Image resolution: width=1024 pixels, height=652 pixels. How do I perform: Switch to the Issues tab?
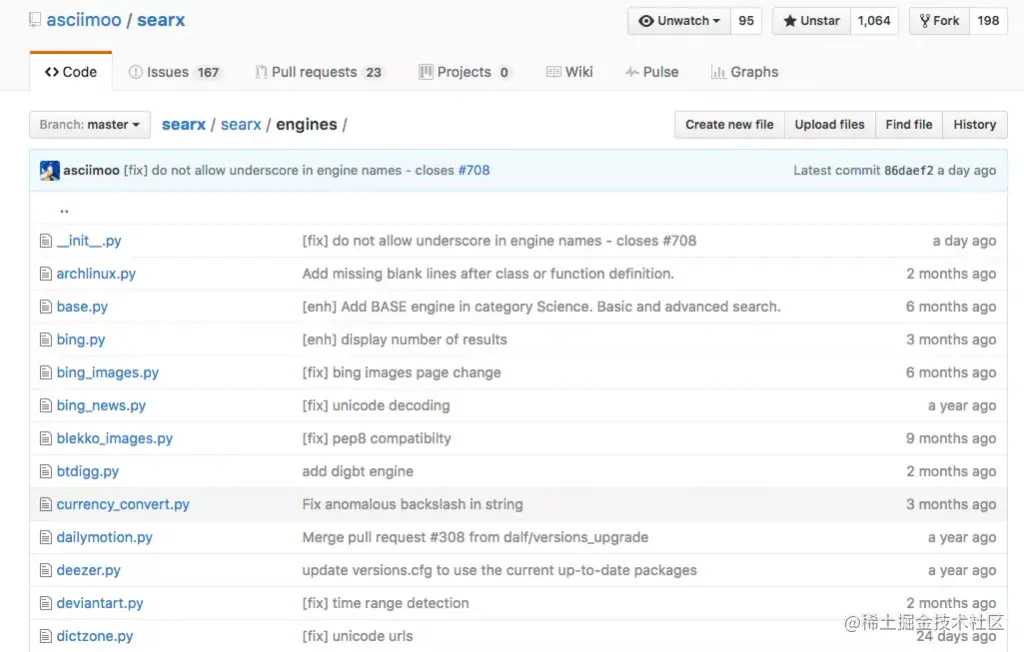tap(174, 72)
